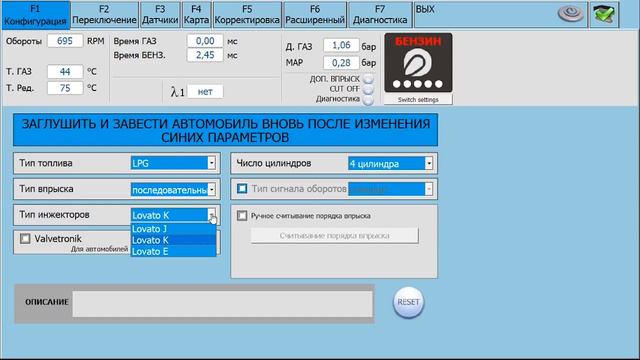The height and width of the screenshot is (360, 640).
Task: Choose Lovato K in the open list
Action: coord(173,240)
